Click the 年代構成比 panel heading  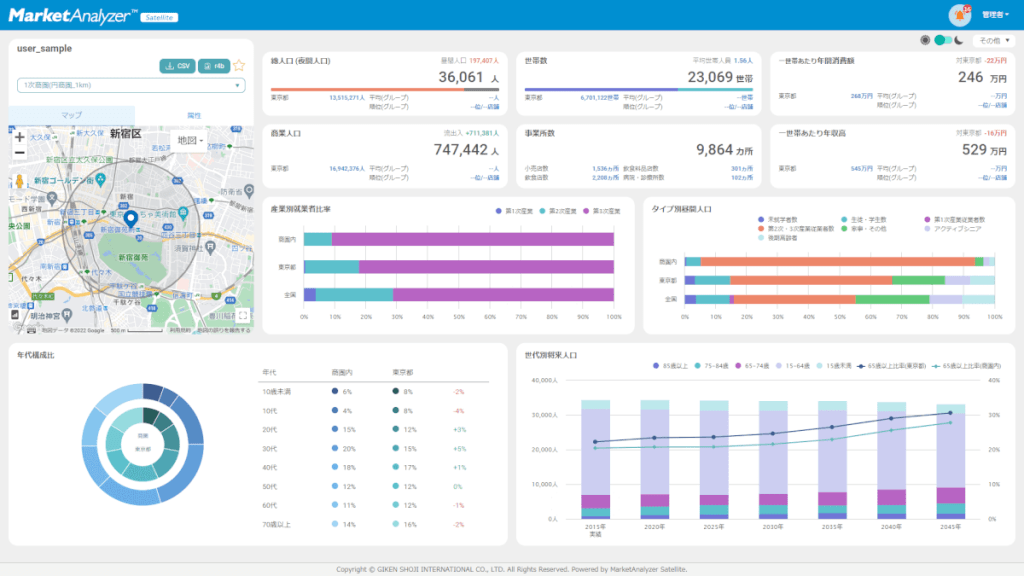(x=35, y=355)
